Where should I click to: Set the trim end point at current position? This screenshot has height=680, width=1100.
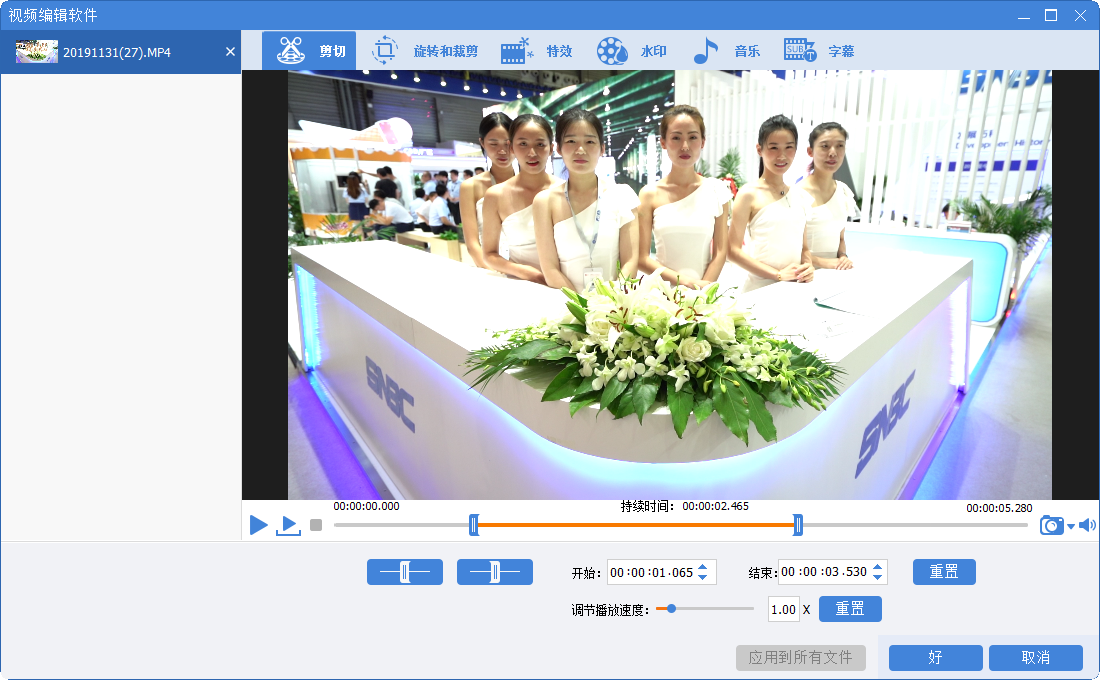pyautogui.click(x=494, y=572)
